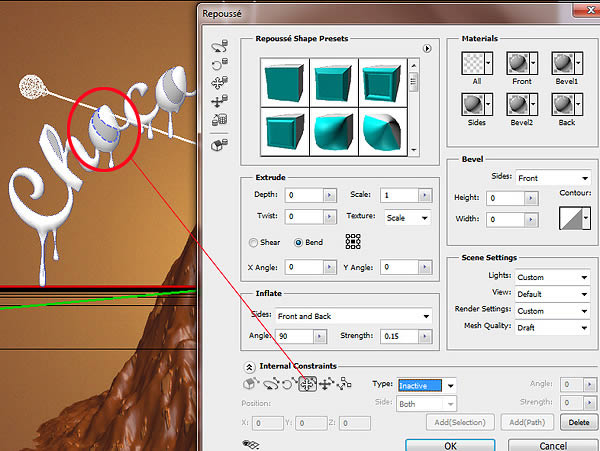Select the 3D object slide tool icon
Viewport: 600px width, 451px height.
click(x=220, y=101)
